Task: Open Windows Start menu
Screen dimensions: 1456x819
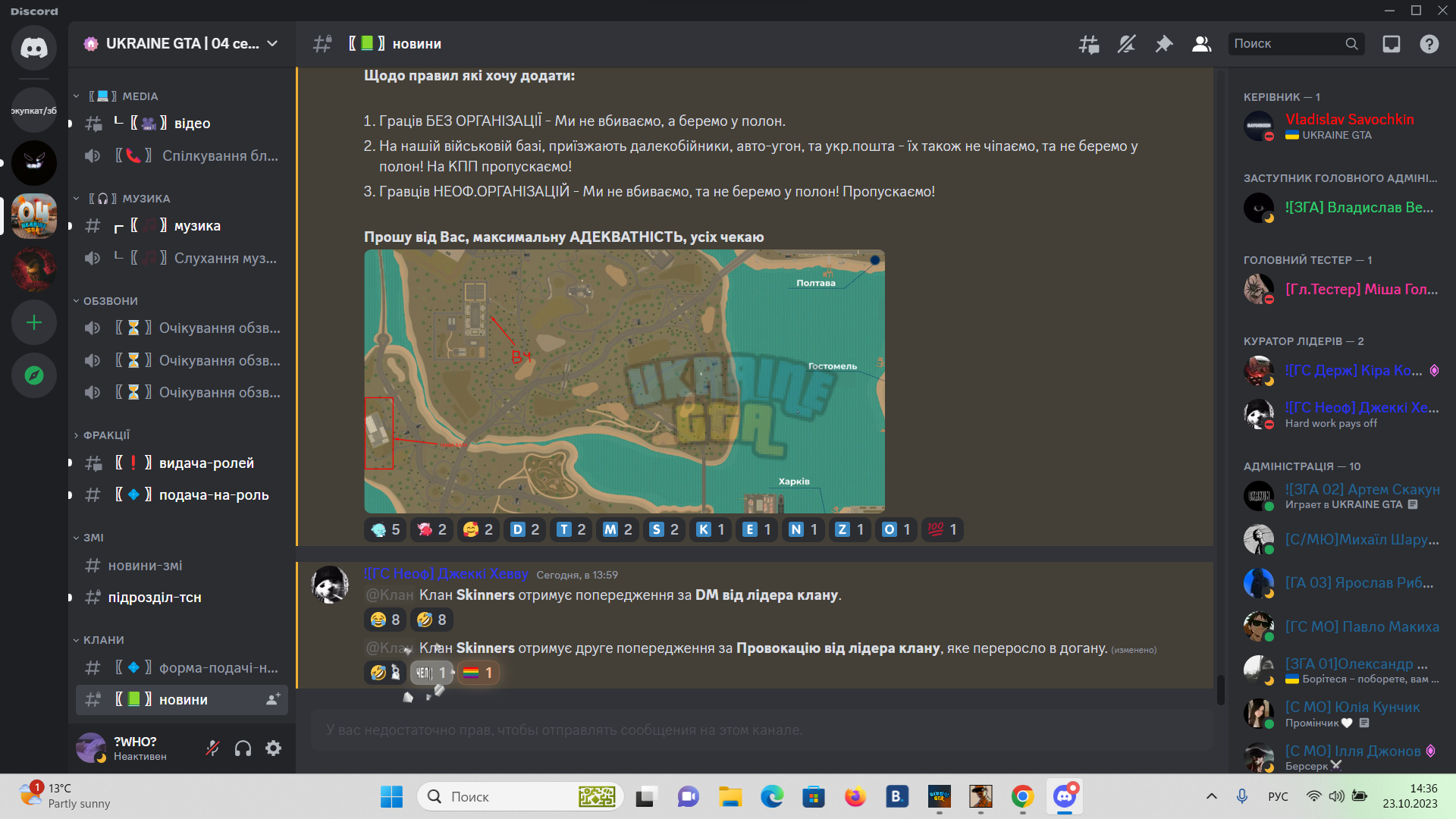Action: (x=391, y=796)
